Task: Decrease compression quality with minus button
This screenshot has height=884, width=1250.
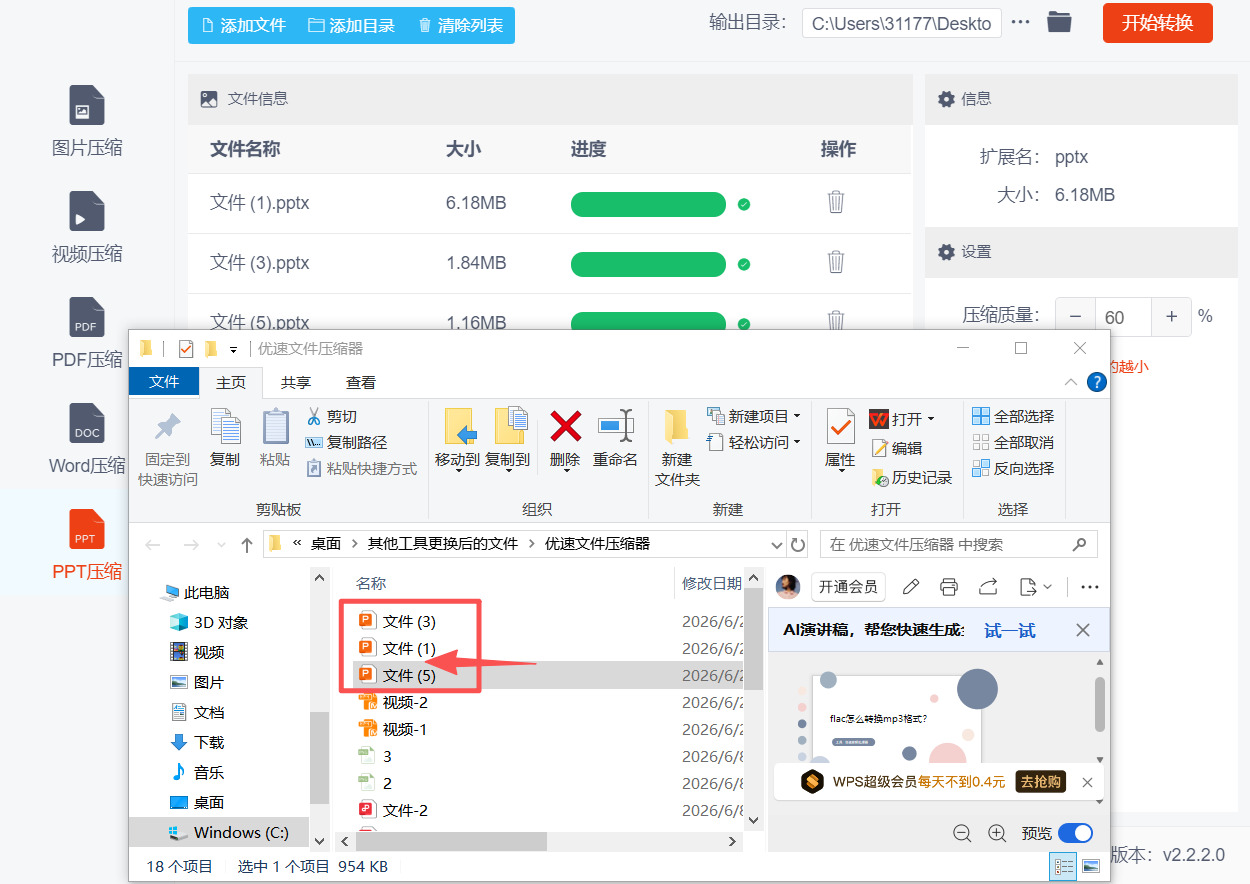Action: (x=1075, y=316)
